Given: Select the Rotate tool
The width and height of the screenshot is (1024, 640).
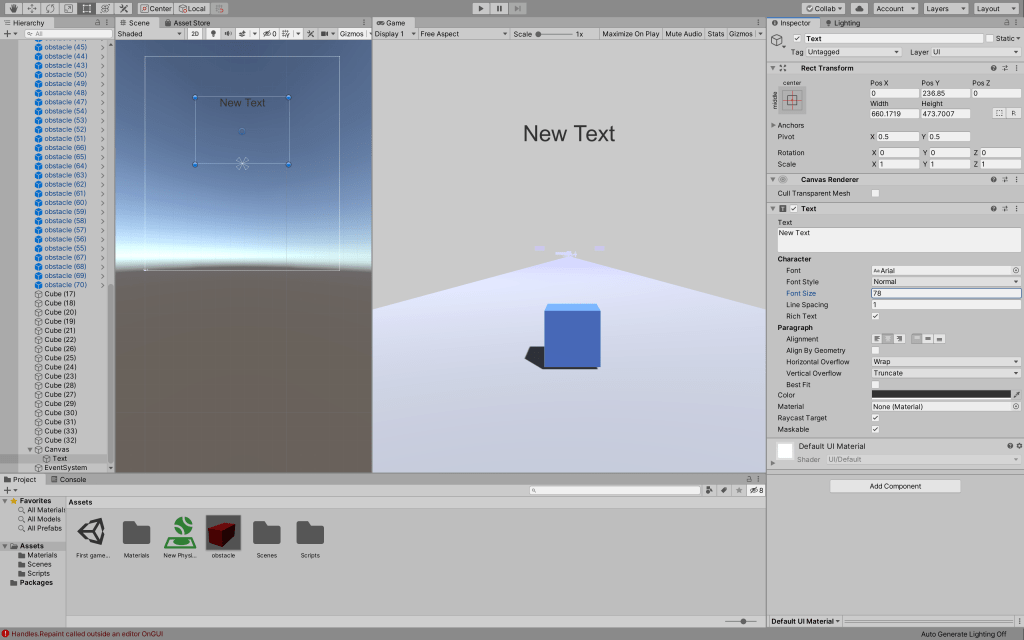Looking at the screenshot, I should point(49,8).
